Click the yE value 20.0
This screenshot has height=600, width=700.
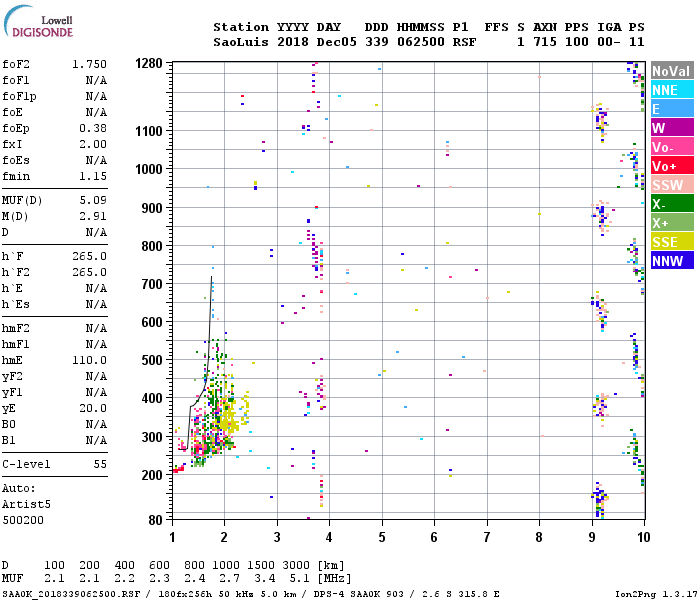click(x=93, y=408)
